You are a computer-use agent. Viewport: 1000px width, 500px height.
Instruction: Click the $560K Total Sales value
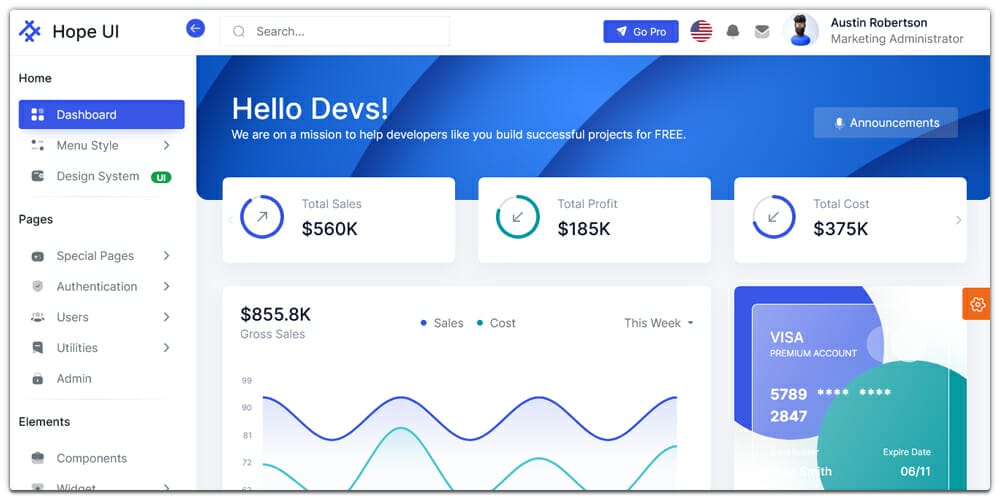[x=330, y=229]
